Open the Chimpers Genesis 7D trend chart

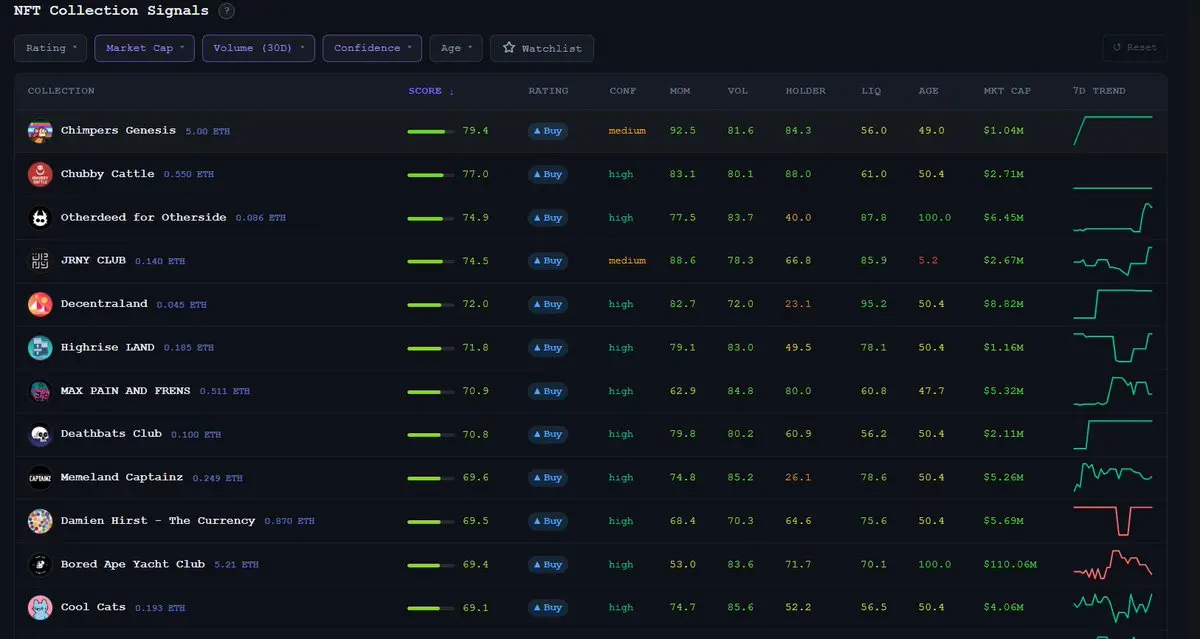pyautogui.click(x=1113, y=131)
